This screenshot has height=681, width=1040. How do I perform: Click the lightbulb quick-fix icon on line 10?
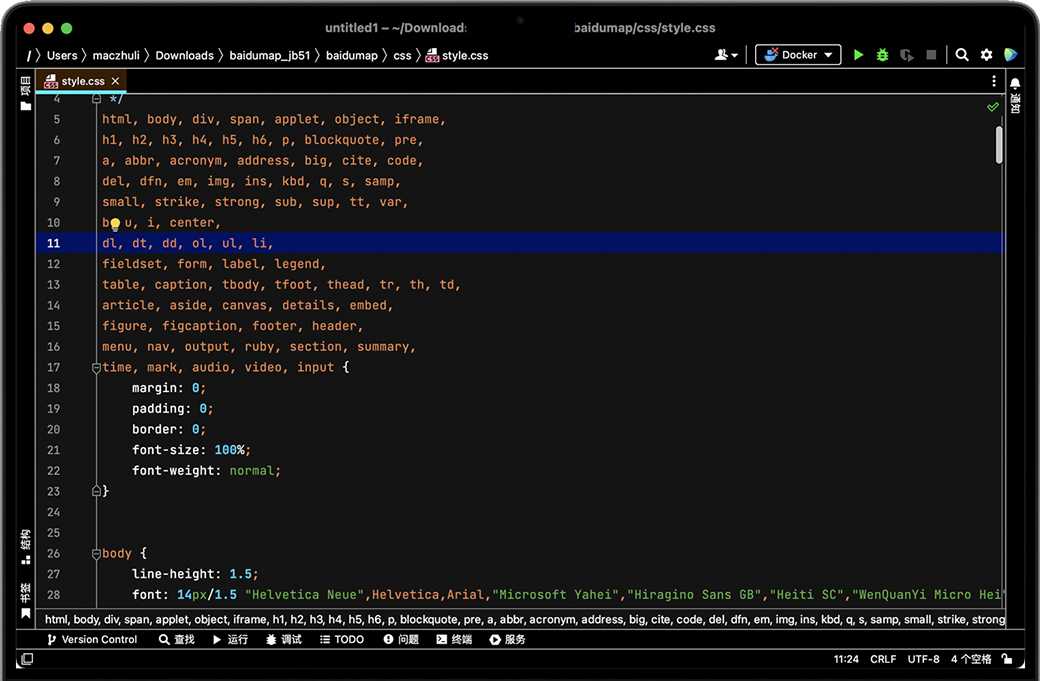click(x=115, y=224)
